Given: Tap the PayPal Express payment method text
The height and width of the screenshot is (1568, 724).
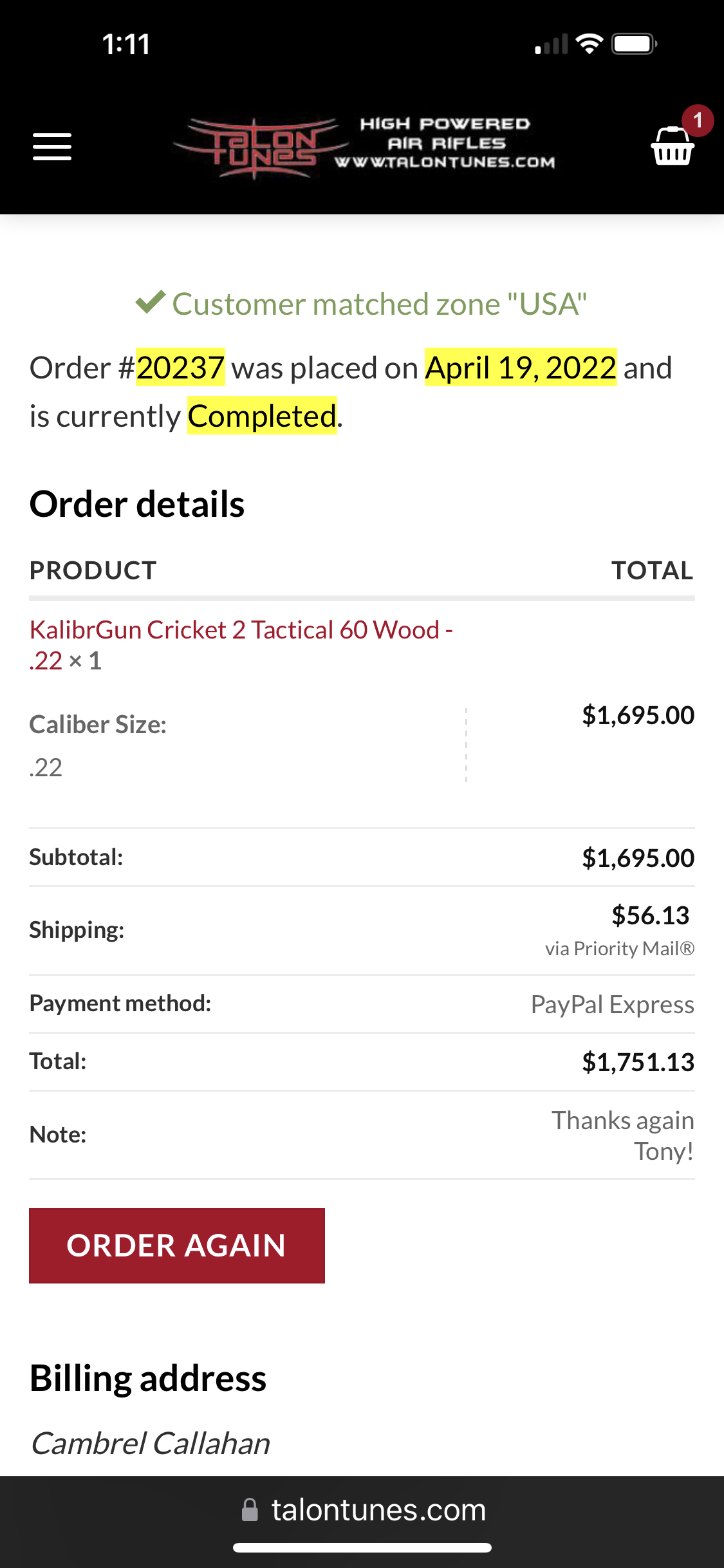Looking at the screenshot, I should tap(612, 1005).
